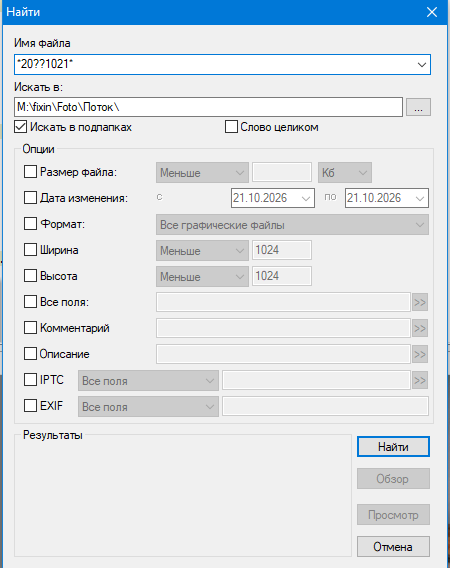Enable Комментарий checkbox
Viewport: 450px width, 568px height.
coord(30,328)
